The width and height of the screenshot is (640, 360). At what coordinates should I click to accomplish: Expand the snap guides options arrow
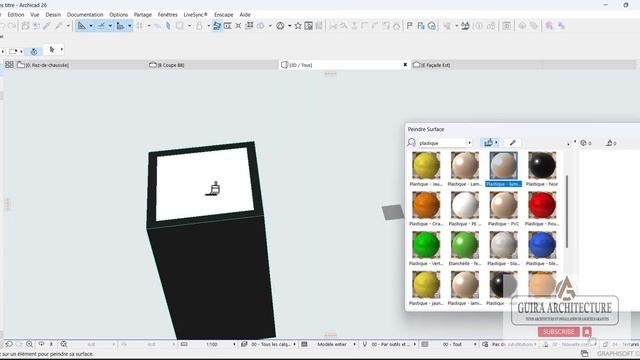110,26
